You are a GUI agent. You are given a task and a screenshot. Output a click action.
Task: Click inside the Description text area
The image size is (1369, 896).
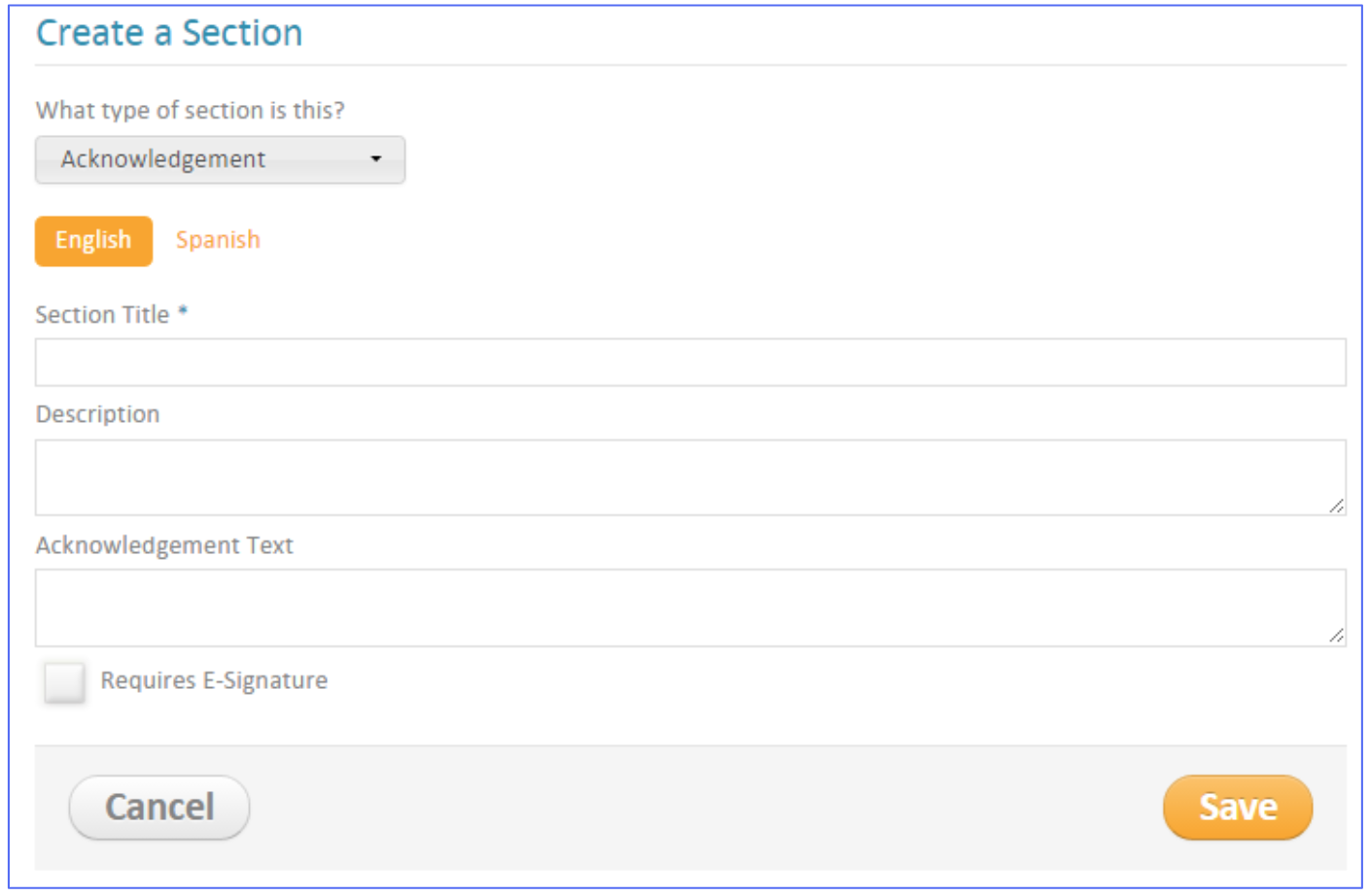click(x=690, y=477)
